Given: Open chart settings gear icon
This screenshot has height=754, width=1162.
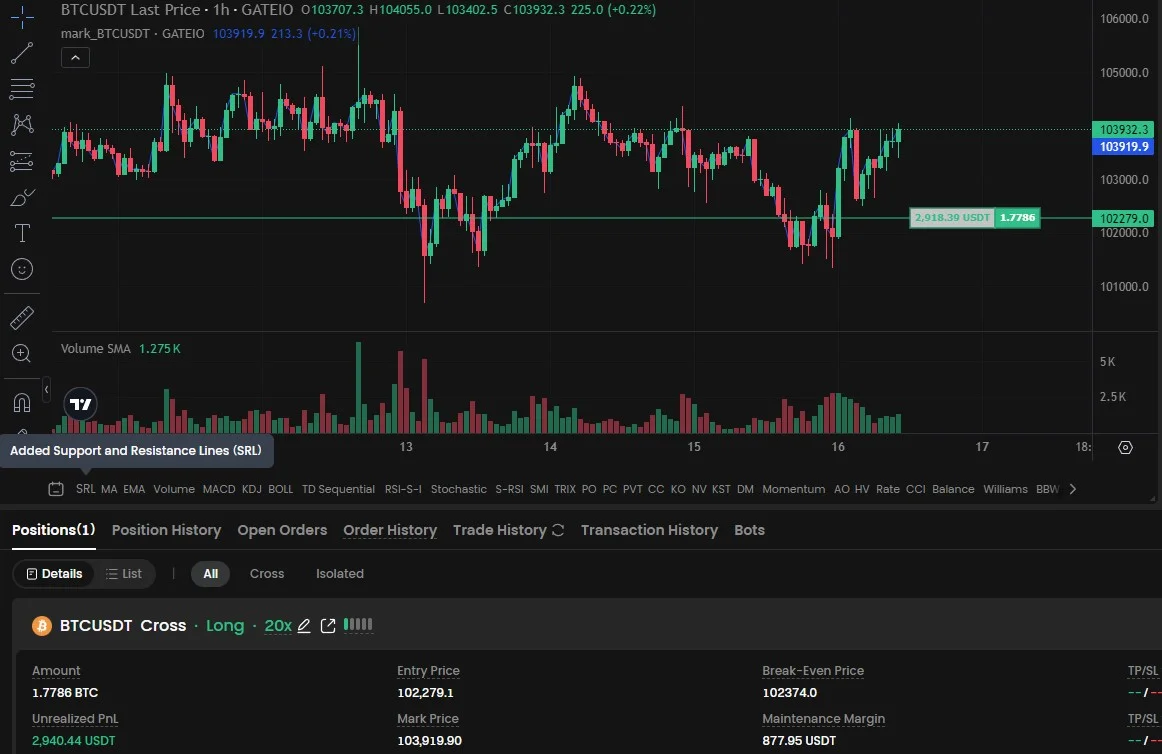Looking at the screenshot, I should click(x=1125, y=447).
